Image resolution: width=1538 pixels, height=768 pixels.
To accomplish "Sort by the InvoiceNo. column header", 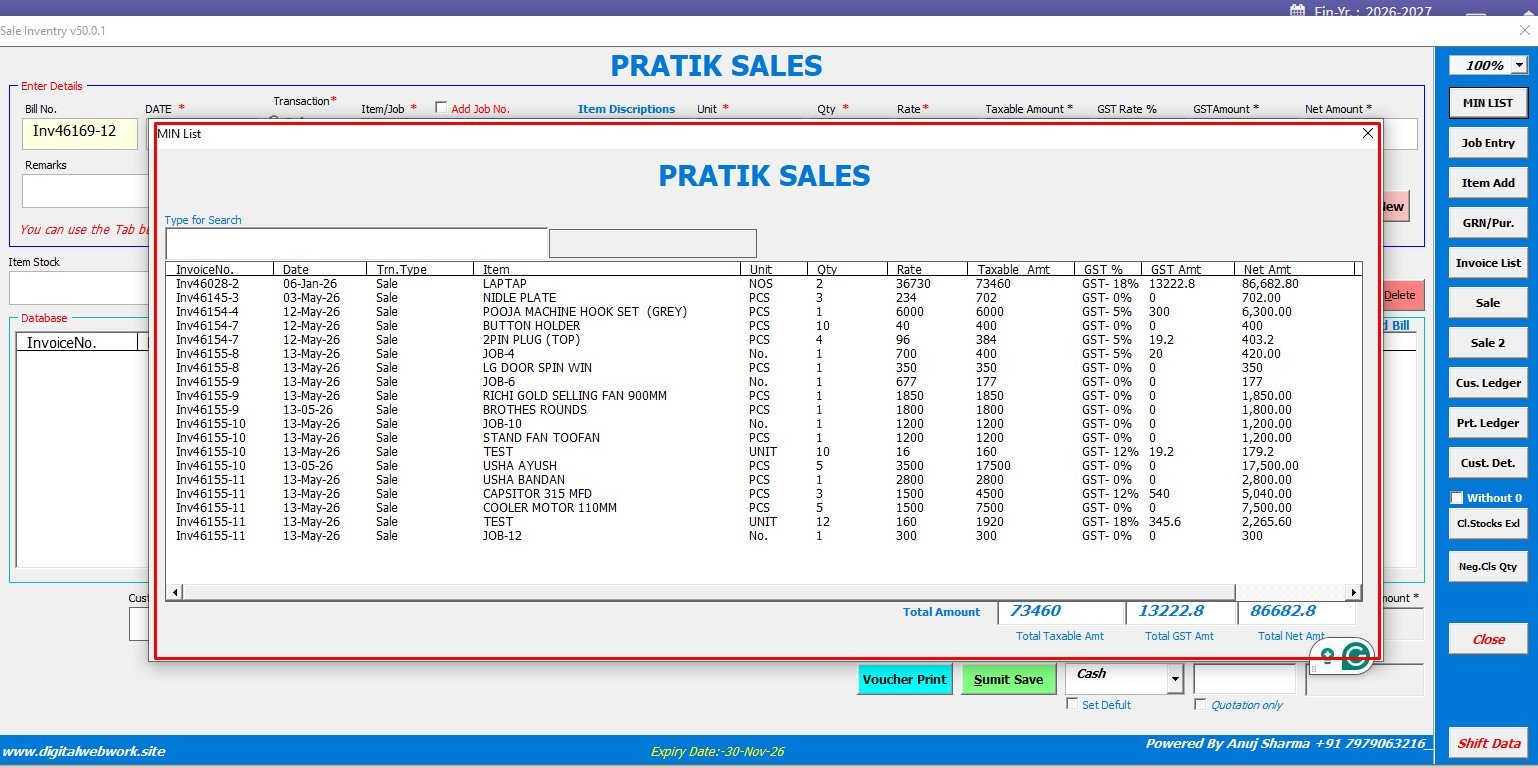I will pyautogui.click(x=220, y=269).
